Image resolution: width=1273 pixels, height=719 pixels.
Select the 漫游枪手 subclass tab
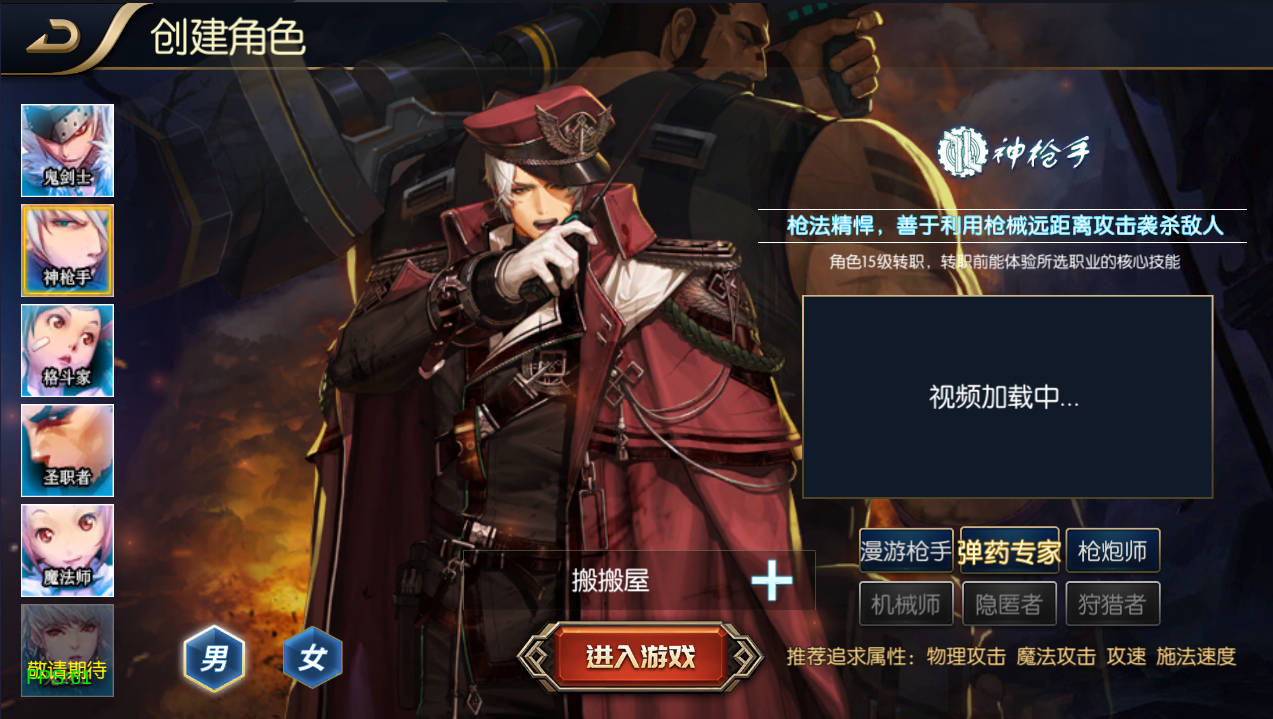[906, 551]
